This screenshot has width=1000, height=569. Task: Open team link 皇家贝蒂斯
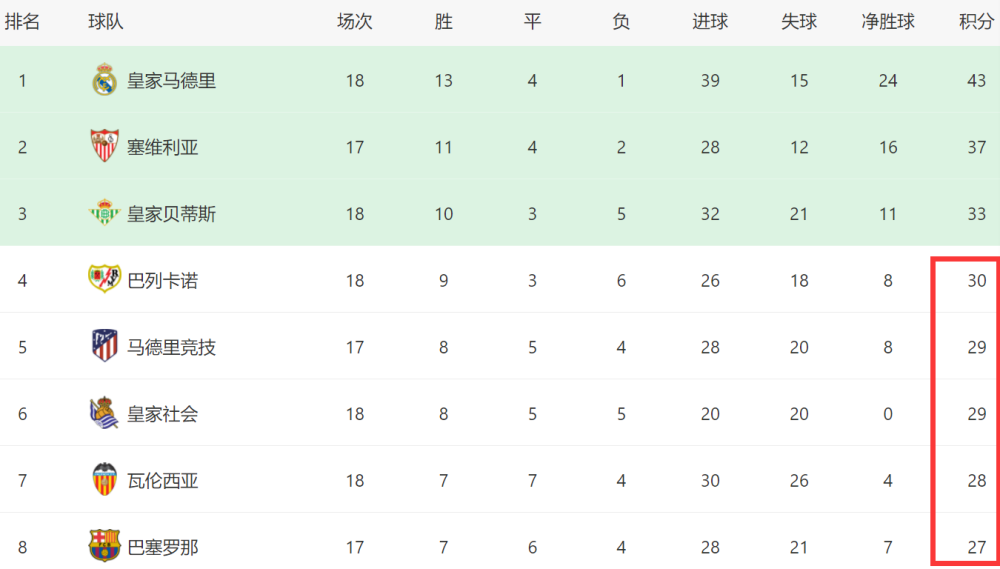point(172,214)
